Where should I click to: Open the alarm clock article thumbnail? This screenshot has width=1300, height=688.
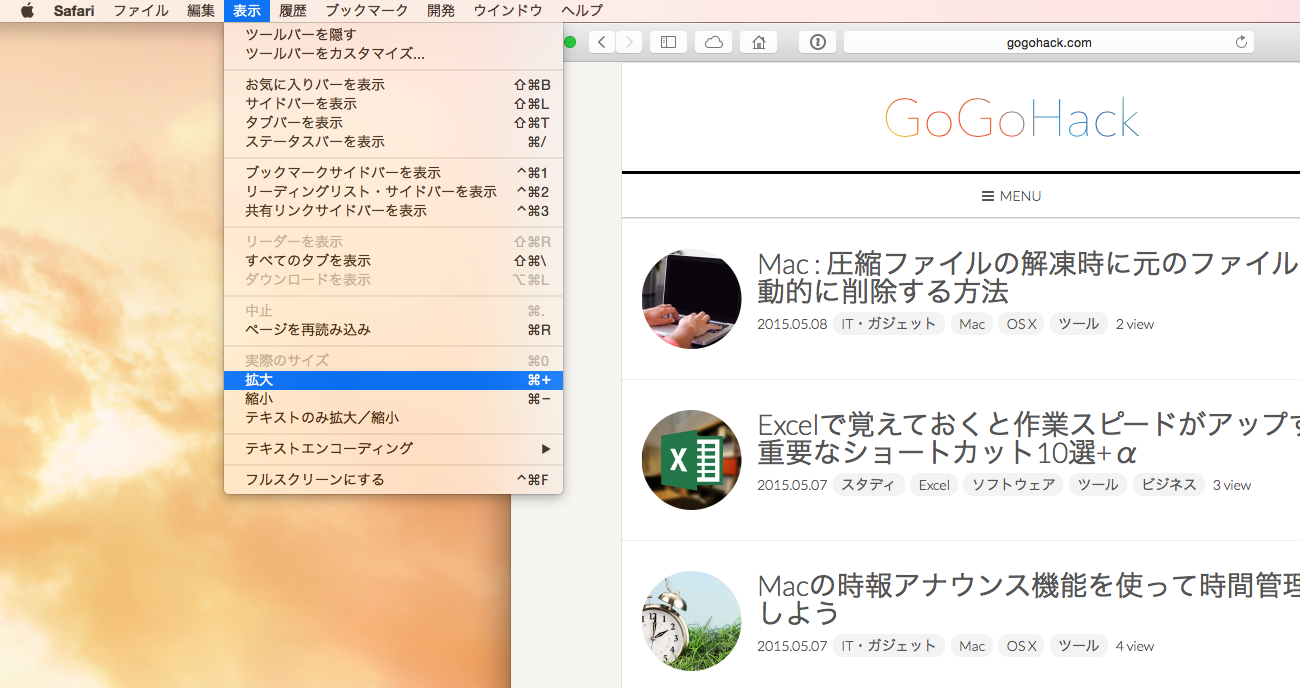[x=691, y=621]
